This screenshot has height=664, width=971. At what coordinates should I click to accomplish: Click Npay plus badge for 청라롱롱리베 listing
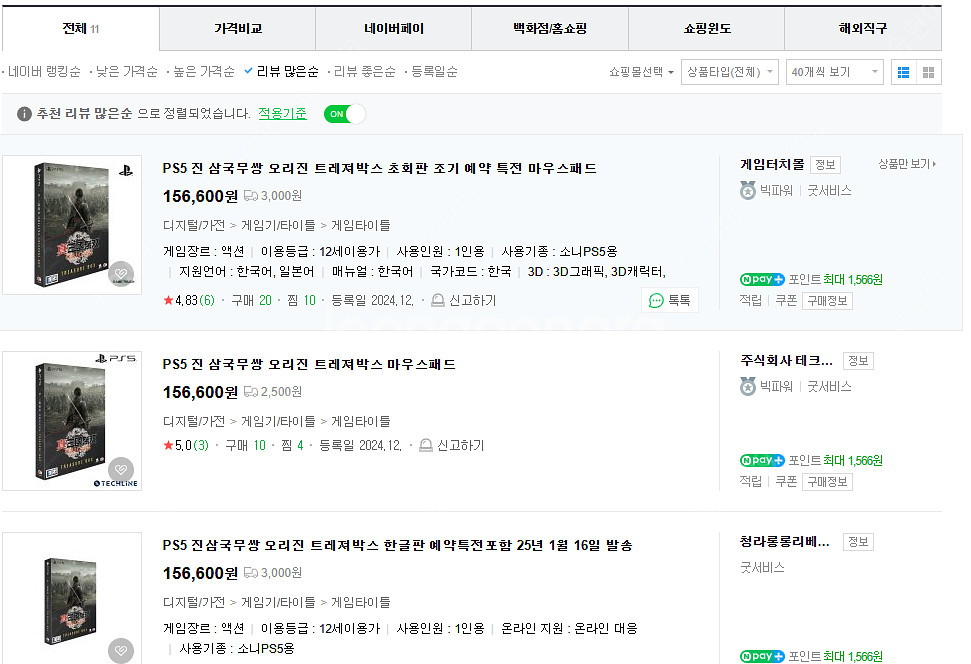[762, 656]
